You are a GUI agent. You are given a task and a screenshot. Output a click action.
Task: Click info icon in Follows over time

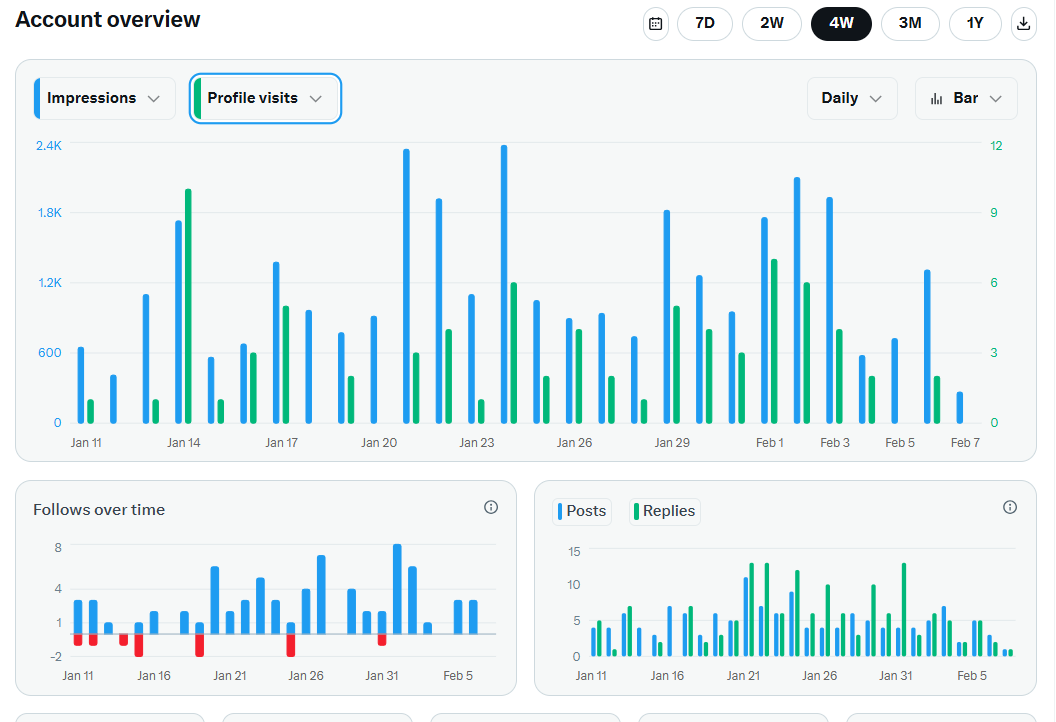[x=491, y=507]
